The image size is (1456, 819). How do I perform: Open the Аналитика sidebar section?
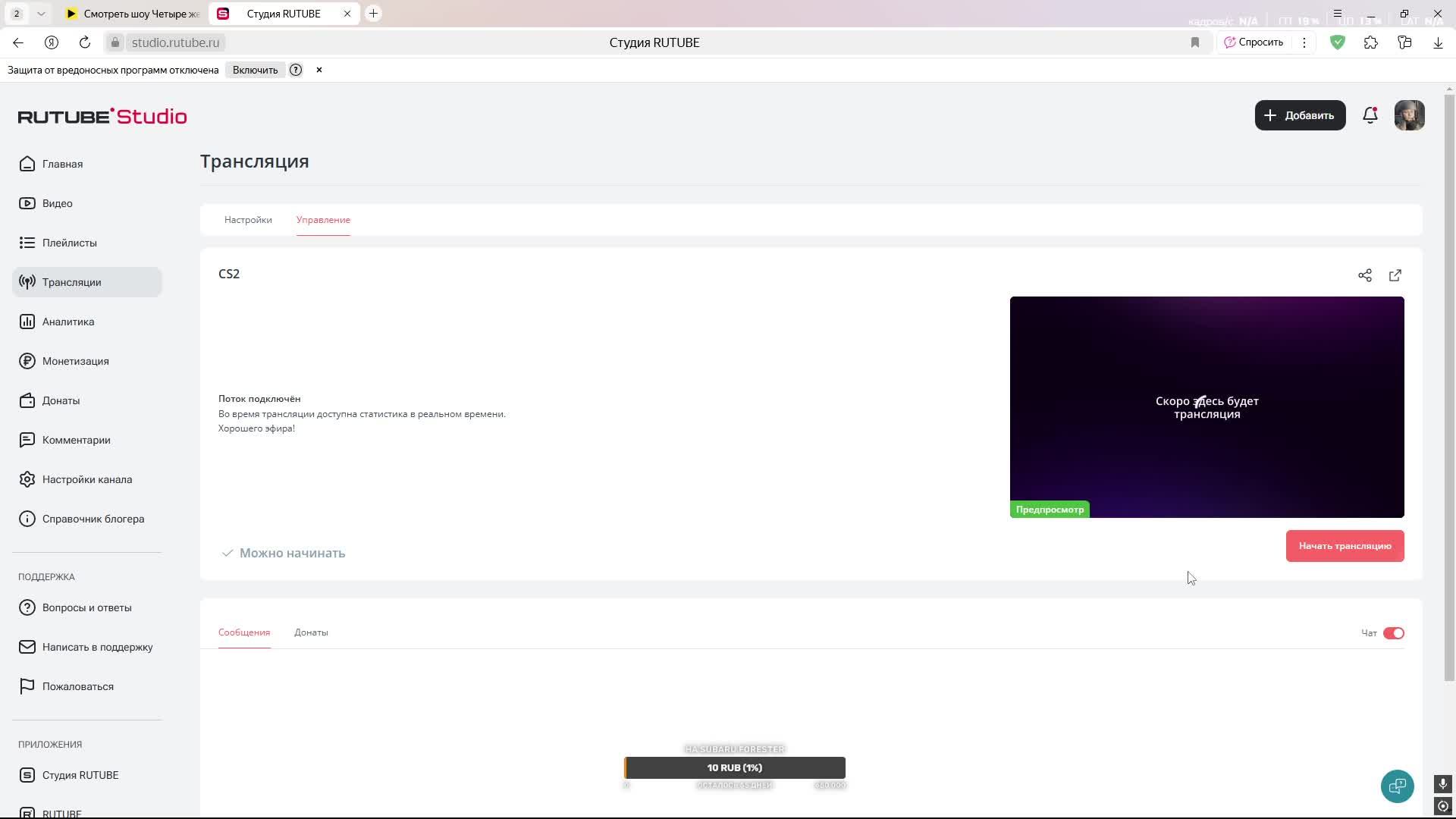click(68, 322)
